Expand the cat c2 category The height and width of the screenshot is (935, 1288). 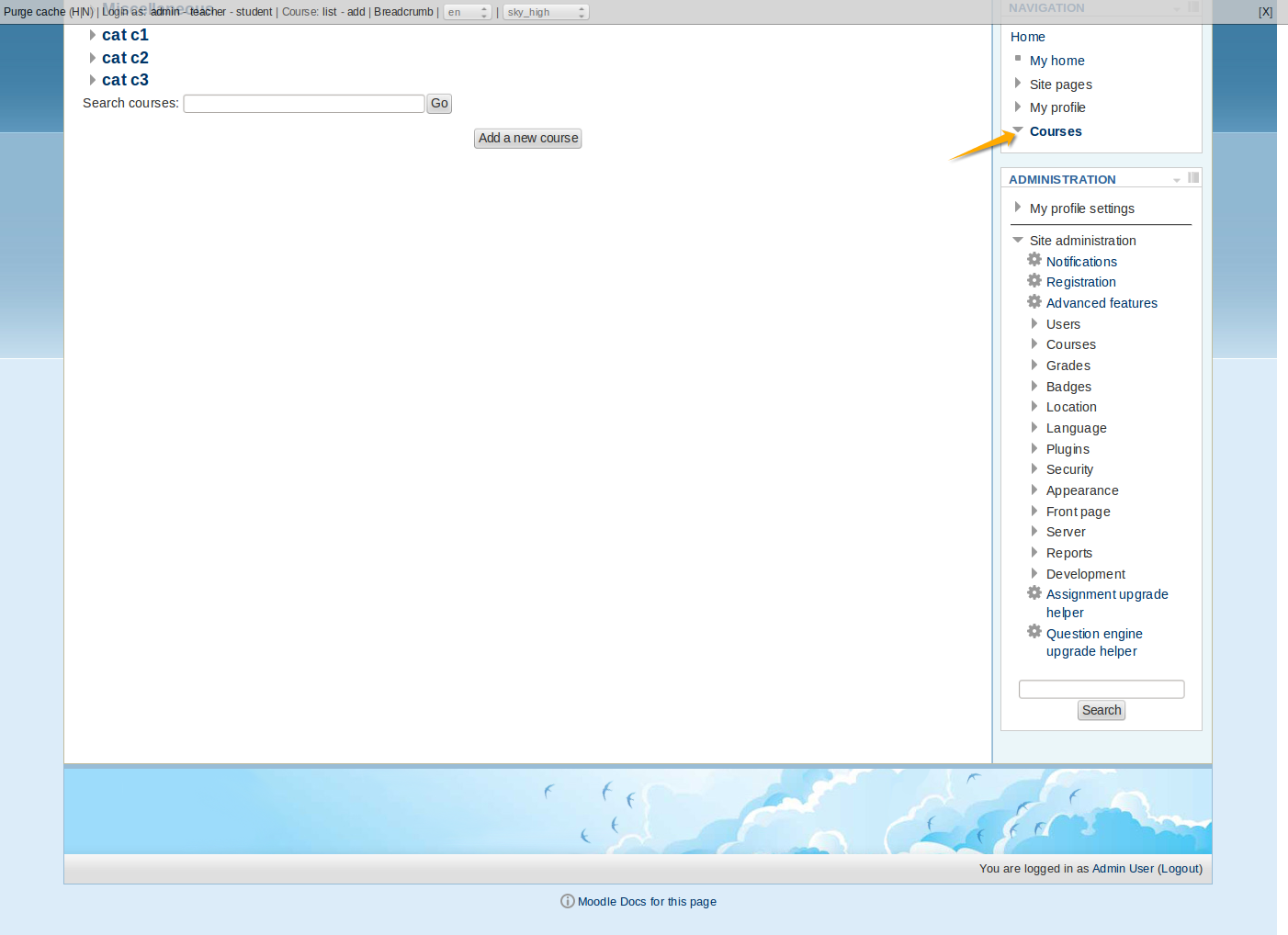93,58
